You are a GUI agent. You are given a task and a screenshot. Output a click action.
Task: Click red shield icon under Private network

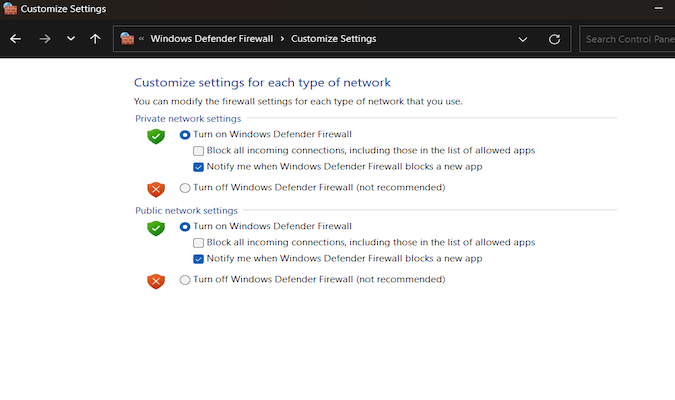(156, 189)
